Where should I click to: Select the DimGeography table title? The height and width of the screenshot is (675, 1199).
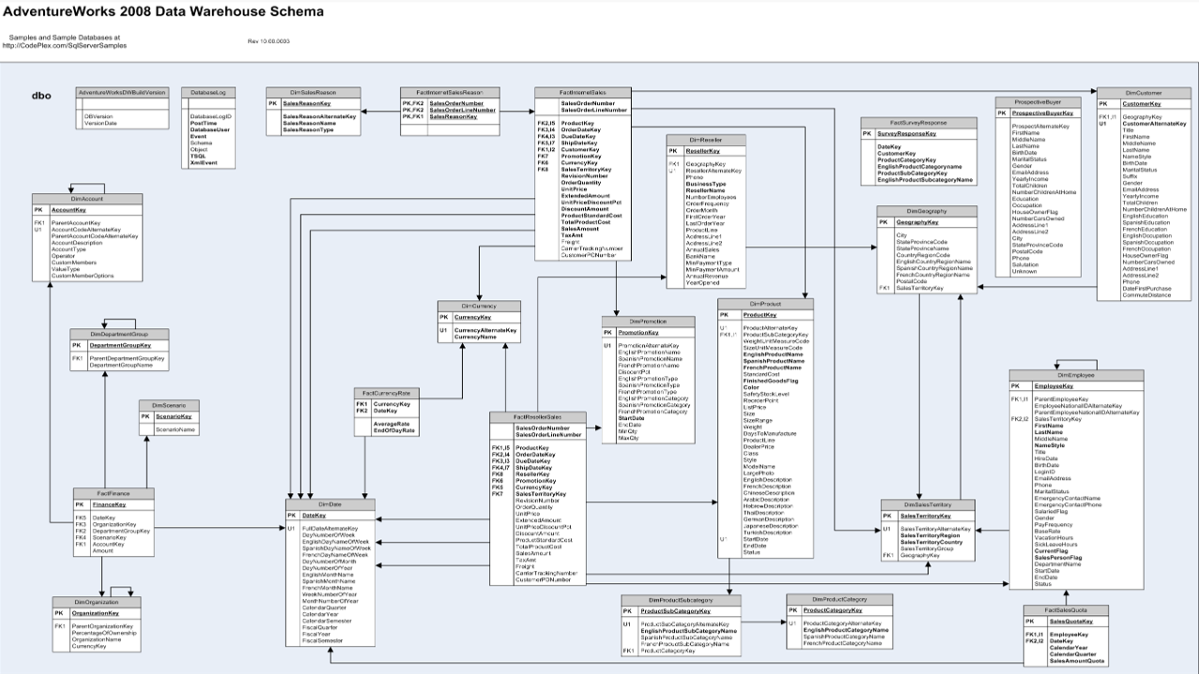(x=926, y=211)
